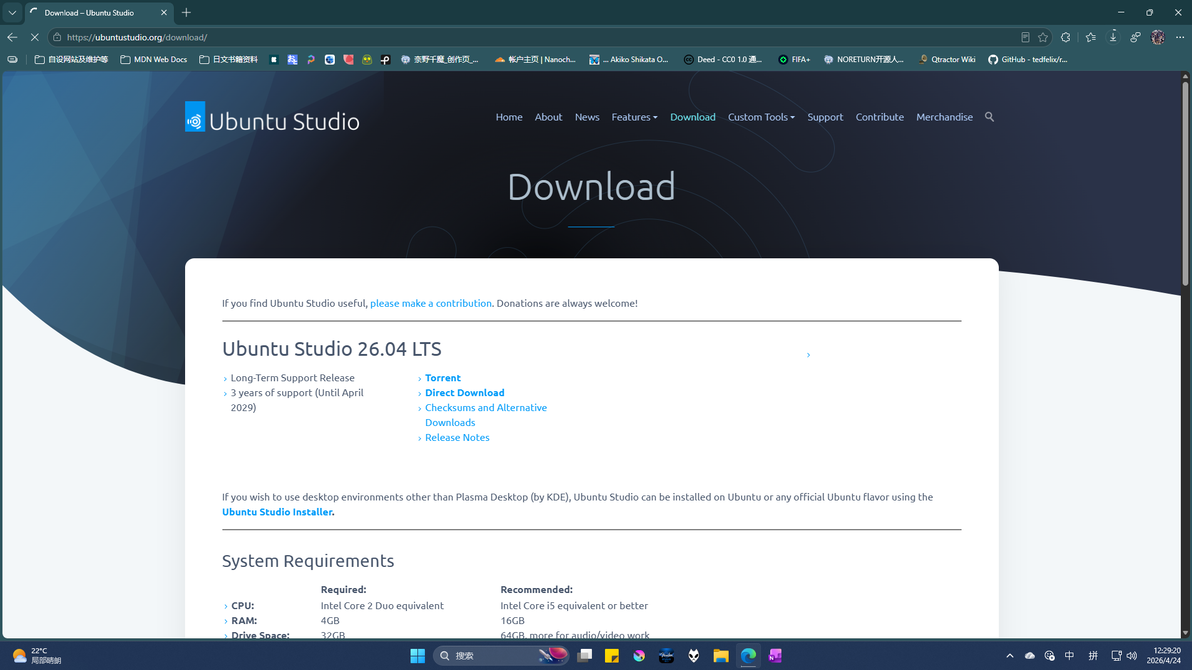
Task: Open the Akiko Shikata bookmark
Action: (x=629, y=59)
